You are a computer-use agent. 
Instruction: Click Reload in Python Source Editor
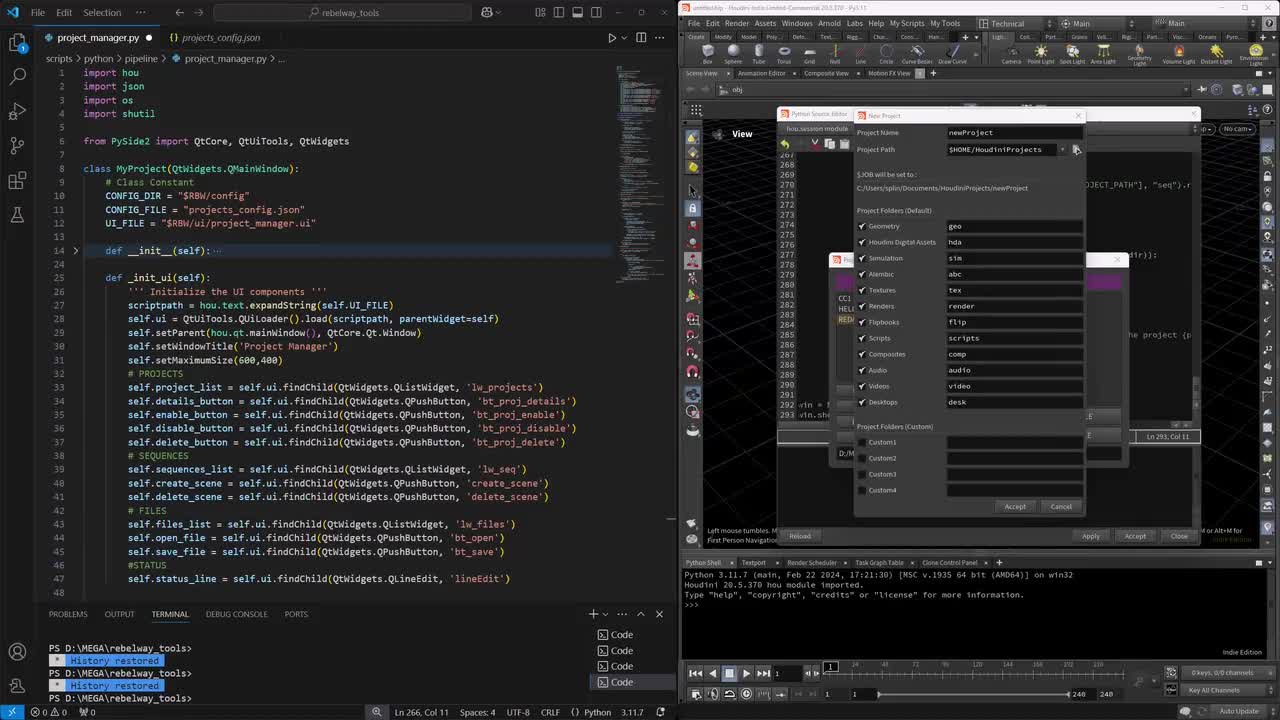tap(800, 536)
